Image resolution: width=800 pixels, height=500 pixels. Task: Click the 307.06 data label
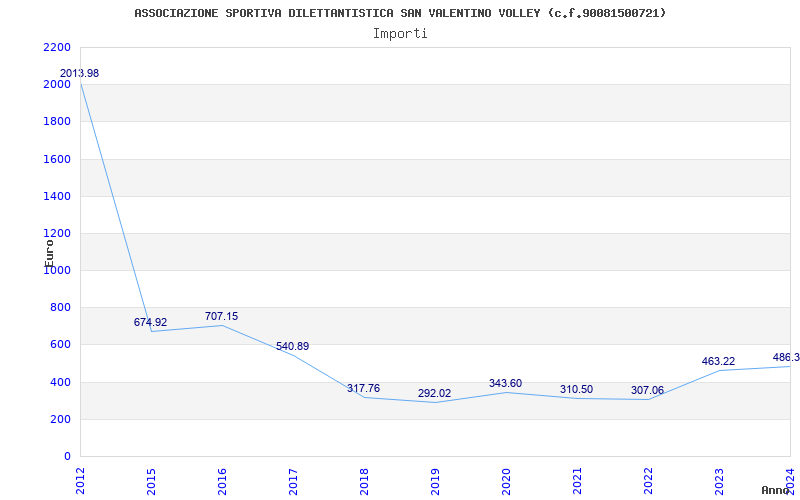[647, 390]
